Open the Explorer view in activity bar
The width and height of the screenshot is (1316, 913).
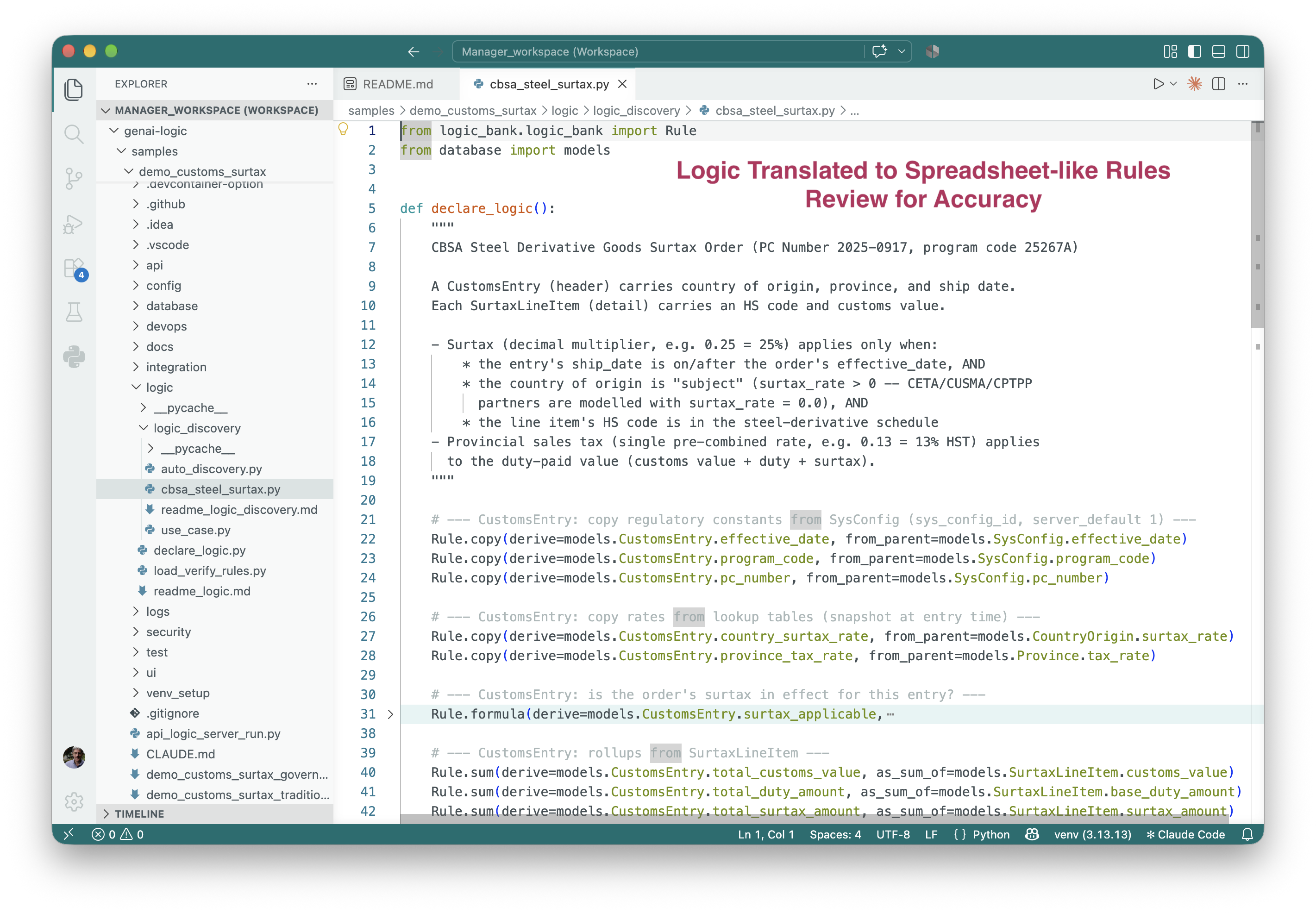[74, 90]
